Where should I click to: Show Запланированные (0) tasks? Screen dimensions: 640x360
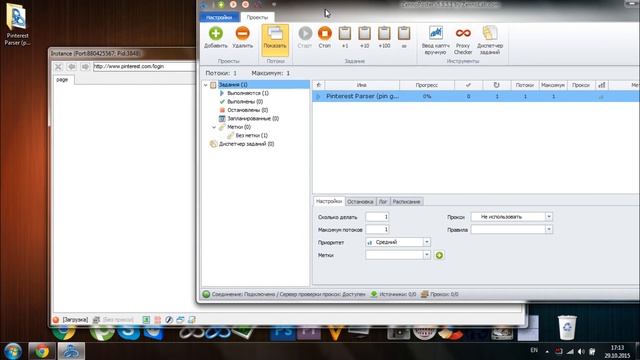pos(253,118)
